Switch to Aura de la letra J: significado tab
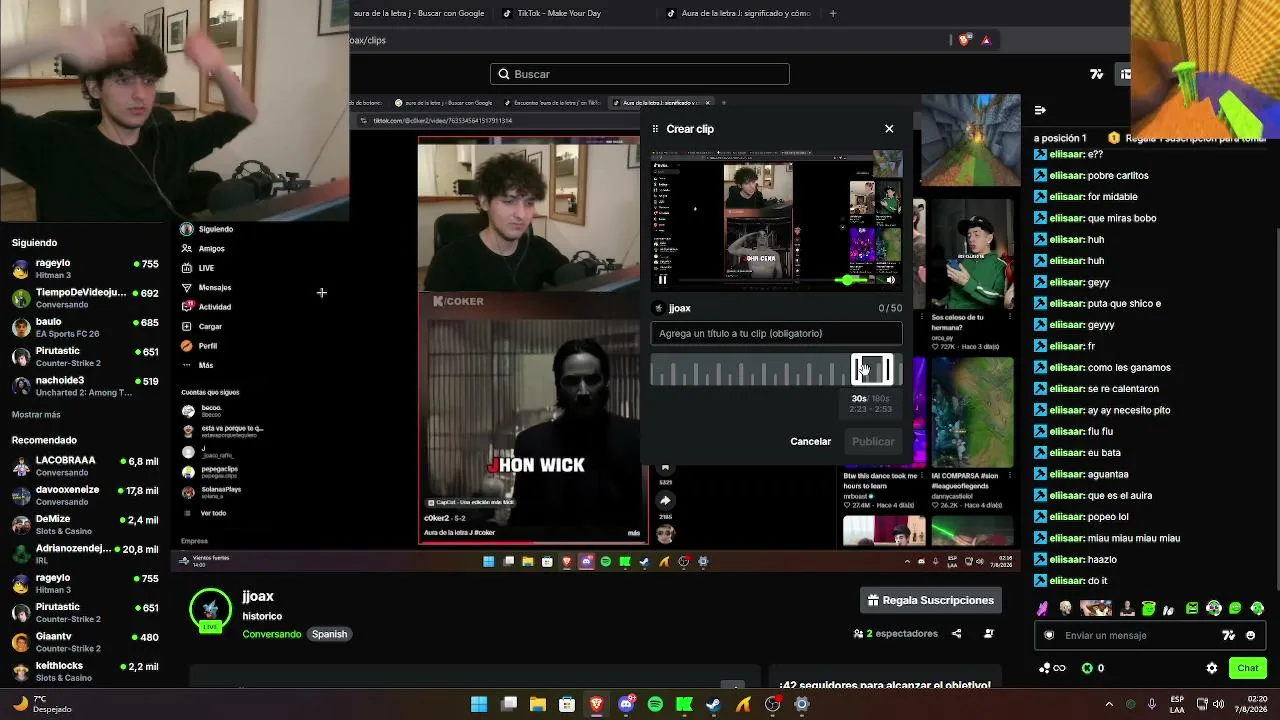Image resolution: width=1280 pixels, height=720 pixels. coord(738,13)
